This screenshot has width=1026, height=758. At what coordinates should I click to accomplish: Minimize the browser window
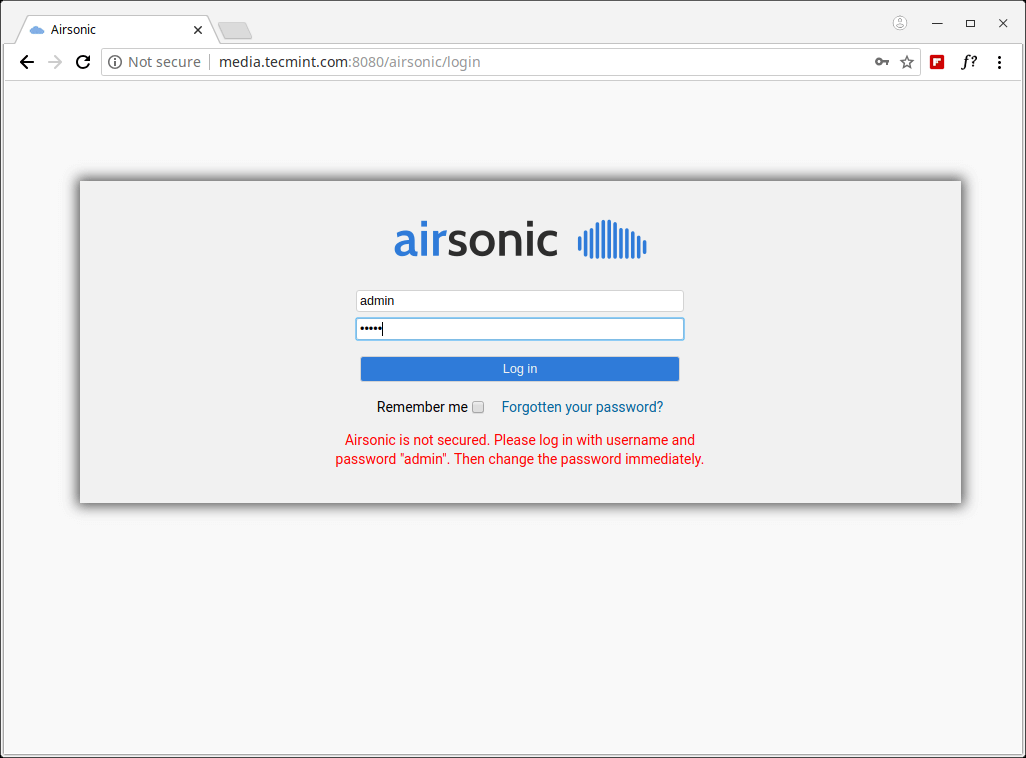click(937, 24)
